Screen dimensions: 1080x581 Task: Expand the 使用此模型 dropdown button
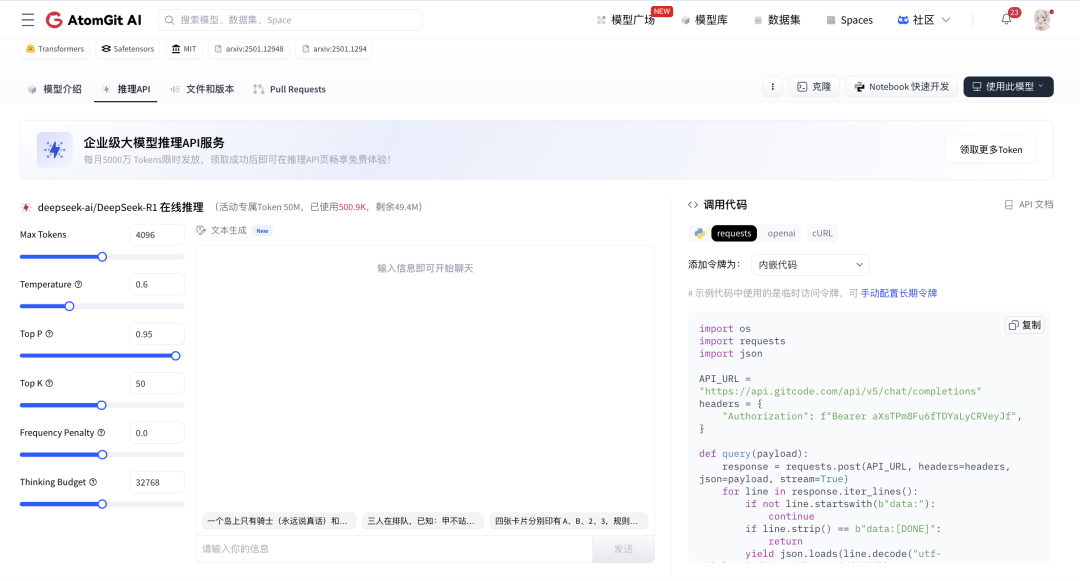pyautogui.click(x=1008, y=87)
